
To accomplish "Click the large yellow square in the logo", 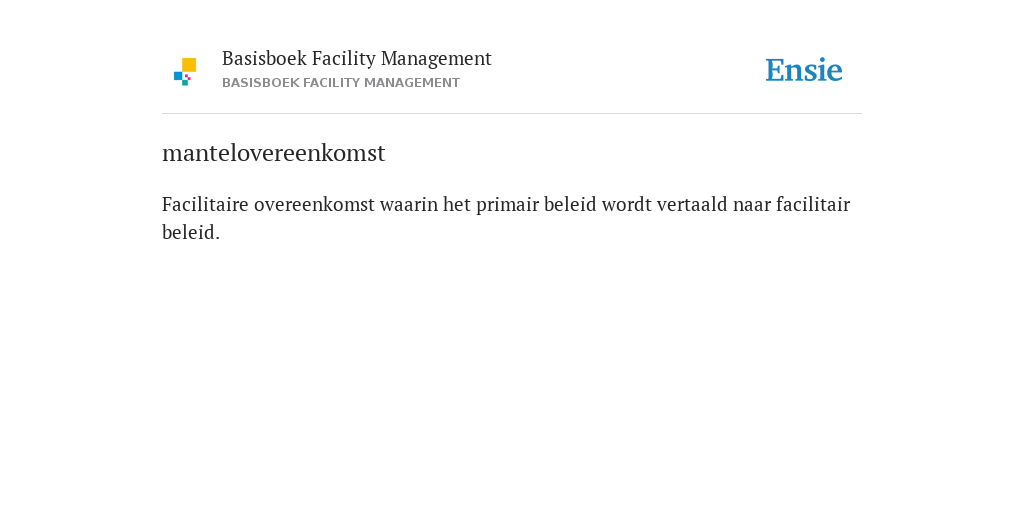I will coord(189,65).
